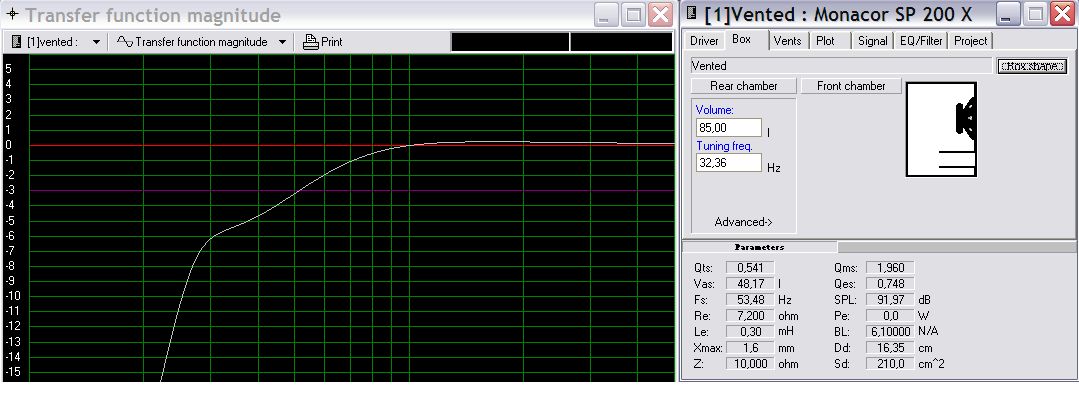1079x400 pixels.
Task: Close the Transfer function magnitude window
Action: pos(661,14)
